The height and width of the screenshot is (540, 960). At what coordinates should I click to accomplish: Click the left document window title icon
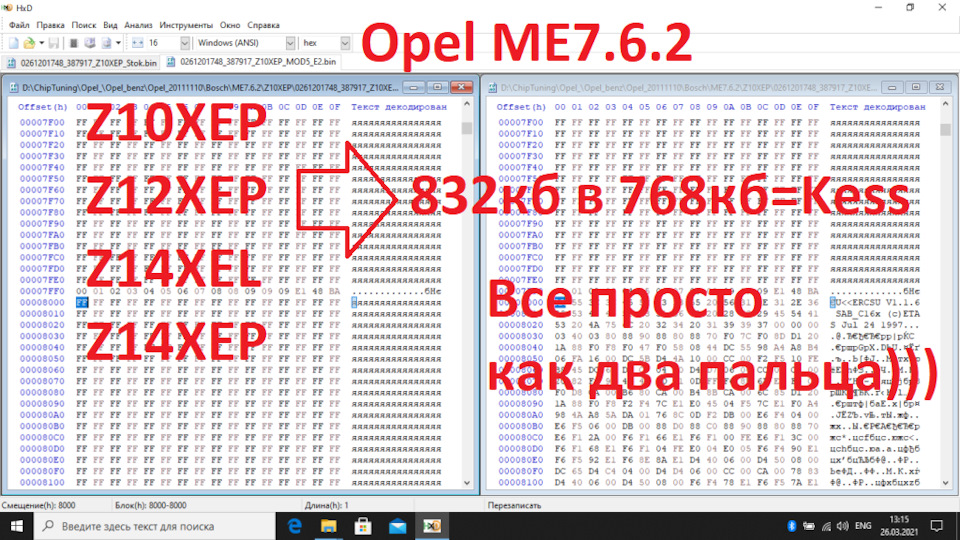pyautogui.click(x=13, y=88)
